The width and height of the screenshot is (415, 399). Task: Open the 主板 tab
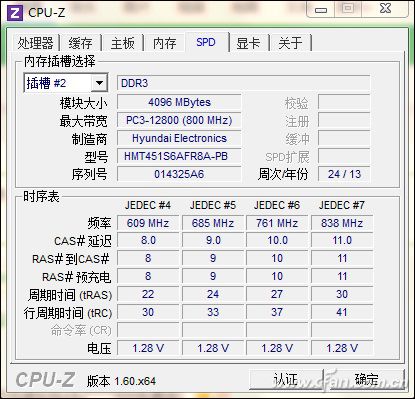[123, 43]
